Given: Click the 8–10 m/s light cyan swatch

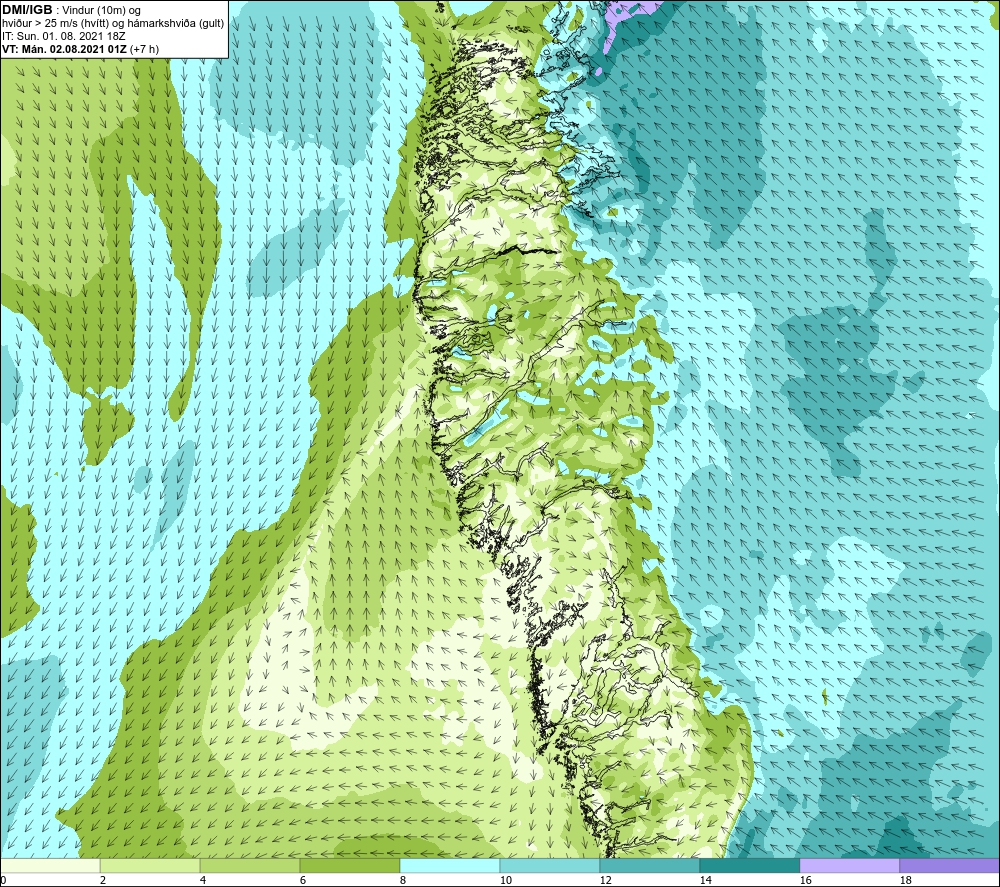Looking at the screenshot, I should [x=450, y=865].
